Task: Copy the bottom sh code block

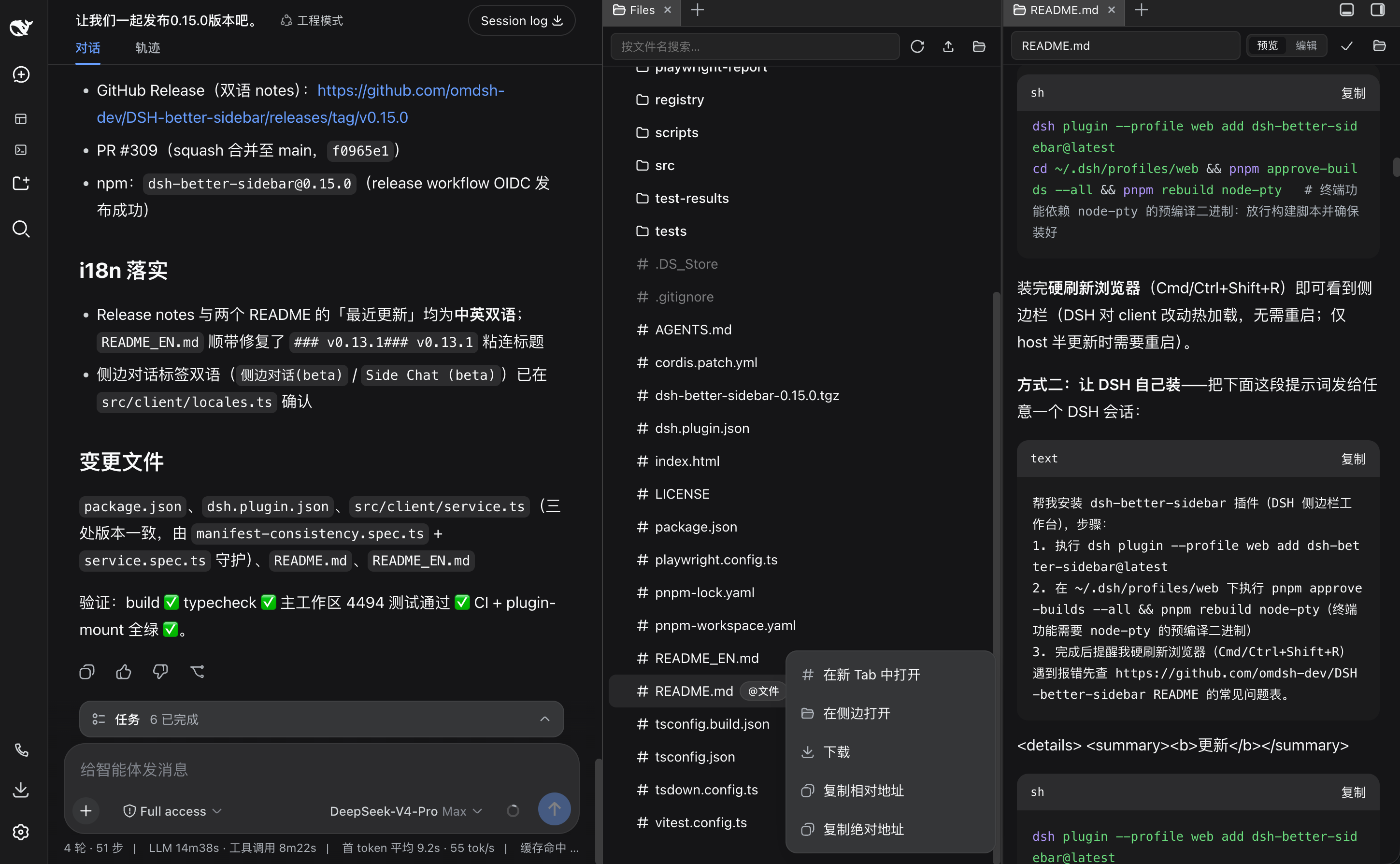Action: click(1353, 792)
